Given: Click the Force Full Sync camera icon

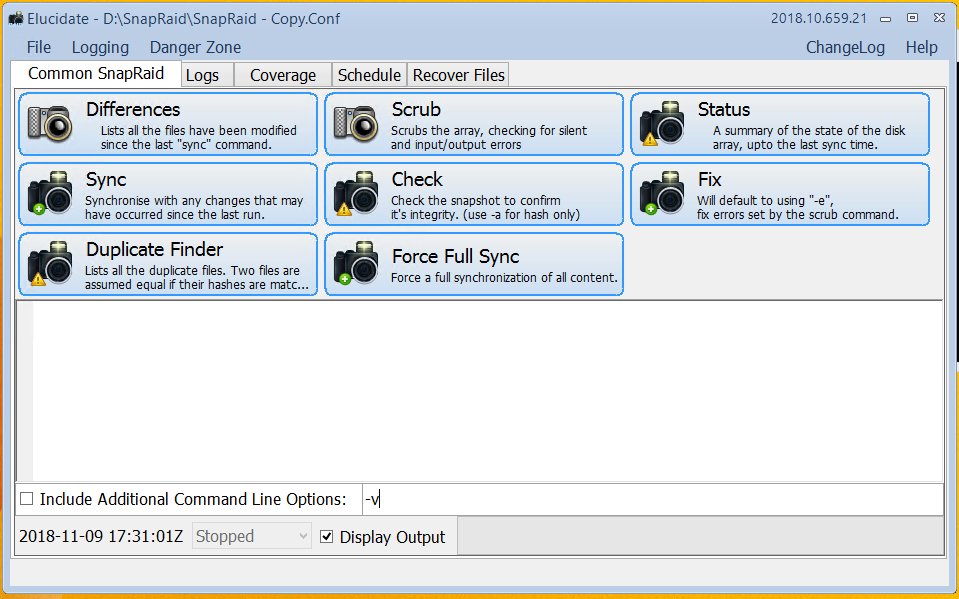Looking at the screenshot, I should (356, 264).
